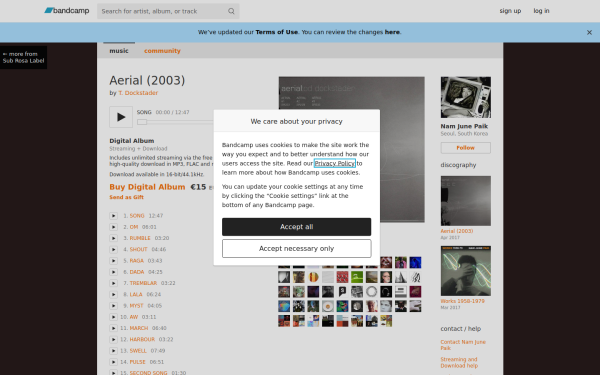The image size is (600, 375).
Task: Click 'here' to review changes
Action: [392, 32]
